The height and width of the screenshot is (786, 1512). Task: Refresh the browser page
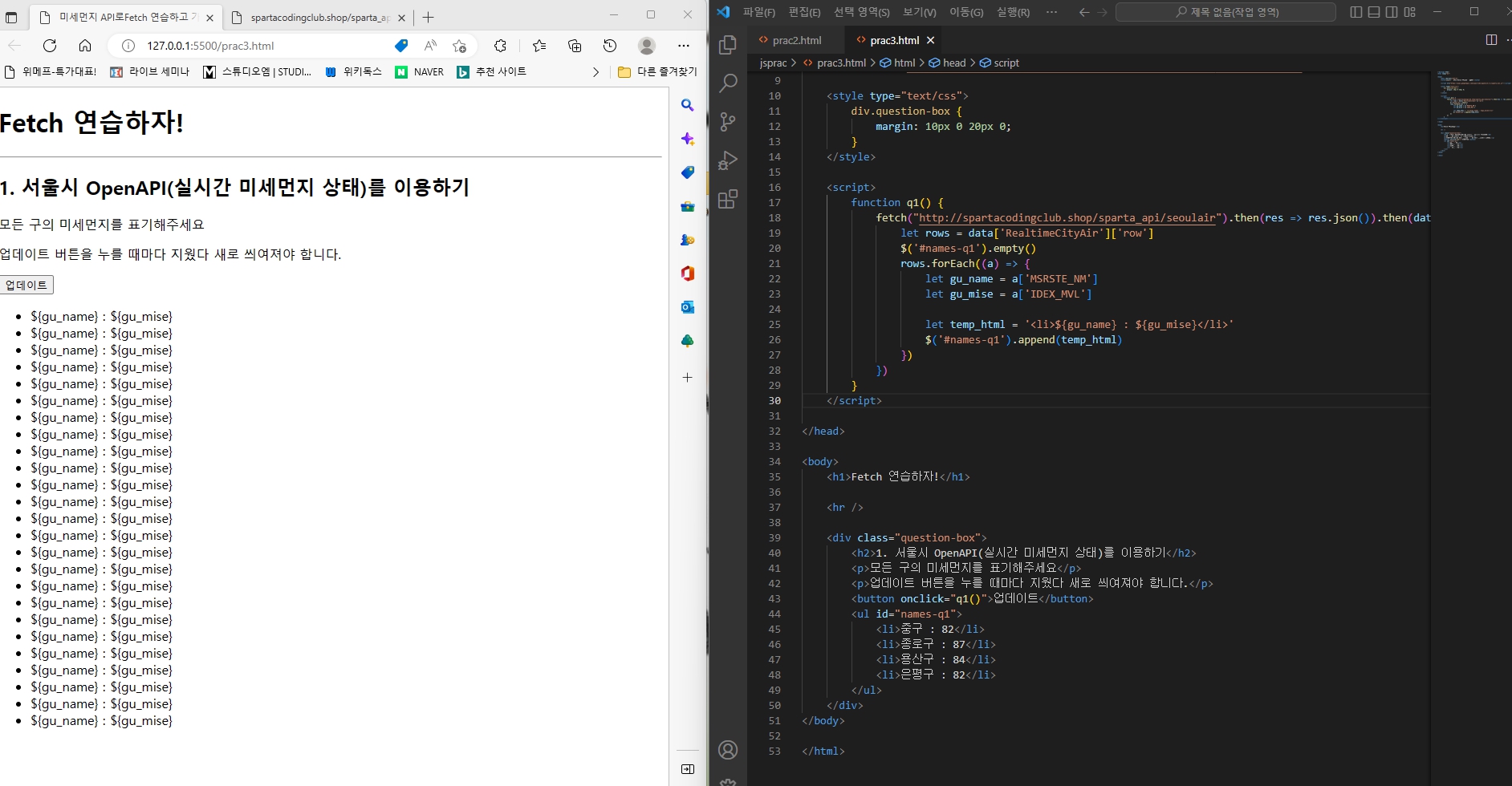50,46
